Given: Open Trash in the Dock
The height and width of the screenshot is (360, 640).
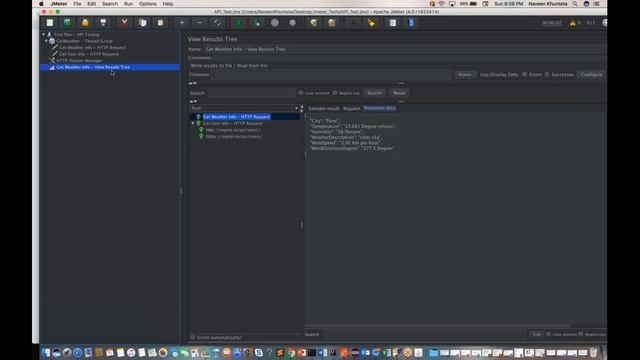Looking at the screenshot, I should coord(593,353).
